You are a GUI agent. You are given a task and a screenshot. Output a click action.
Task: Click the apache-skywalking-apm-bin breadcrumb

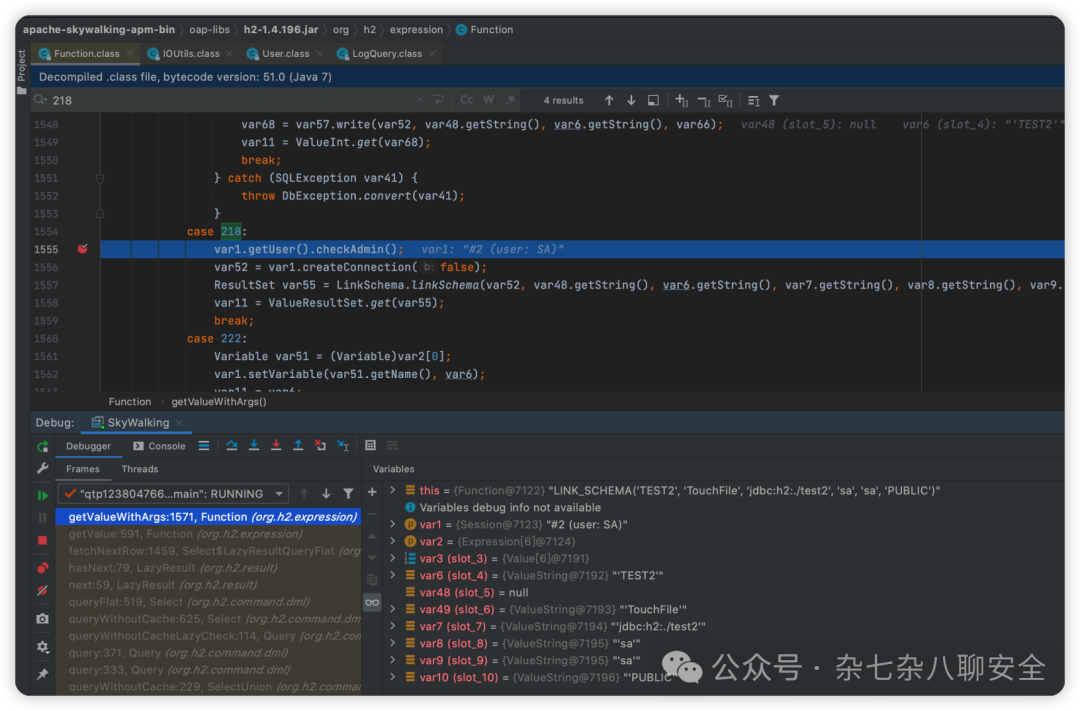pos(98,30)
